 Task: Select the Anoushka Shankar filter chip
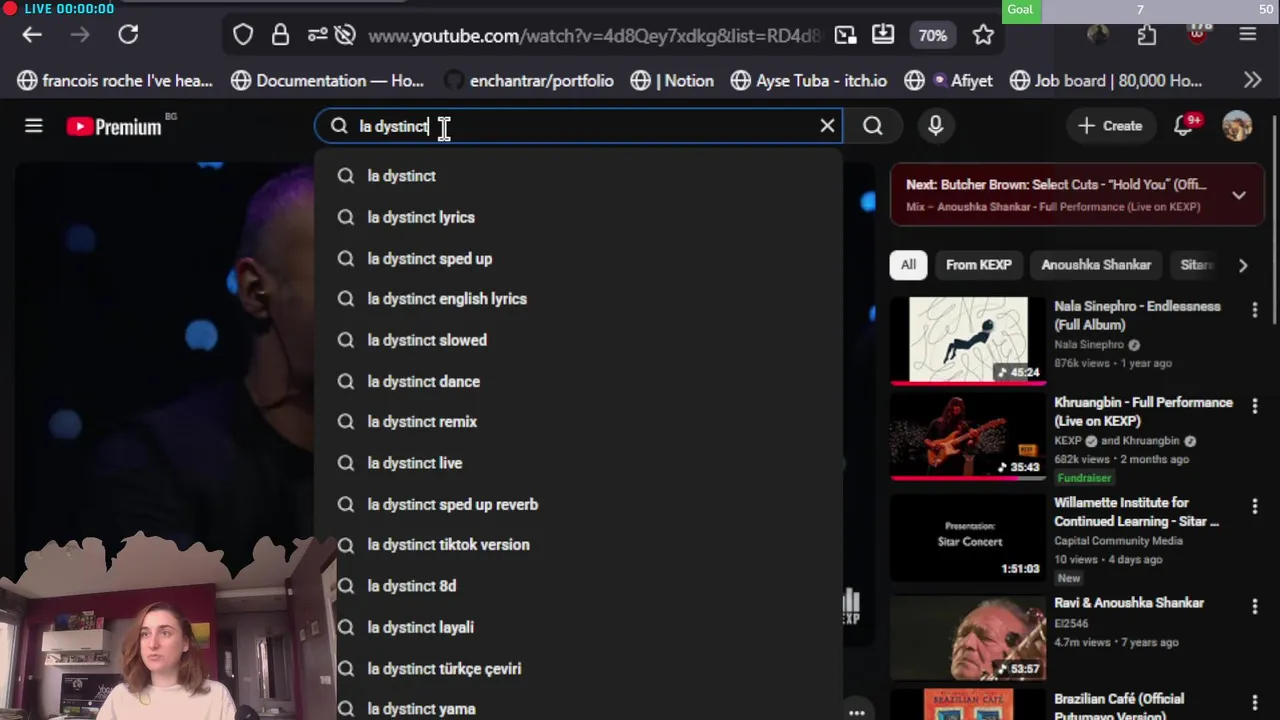[x=1096, y=265]
